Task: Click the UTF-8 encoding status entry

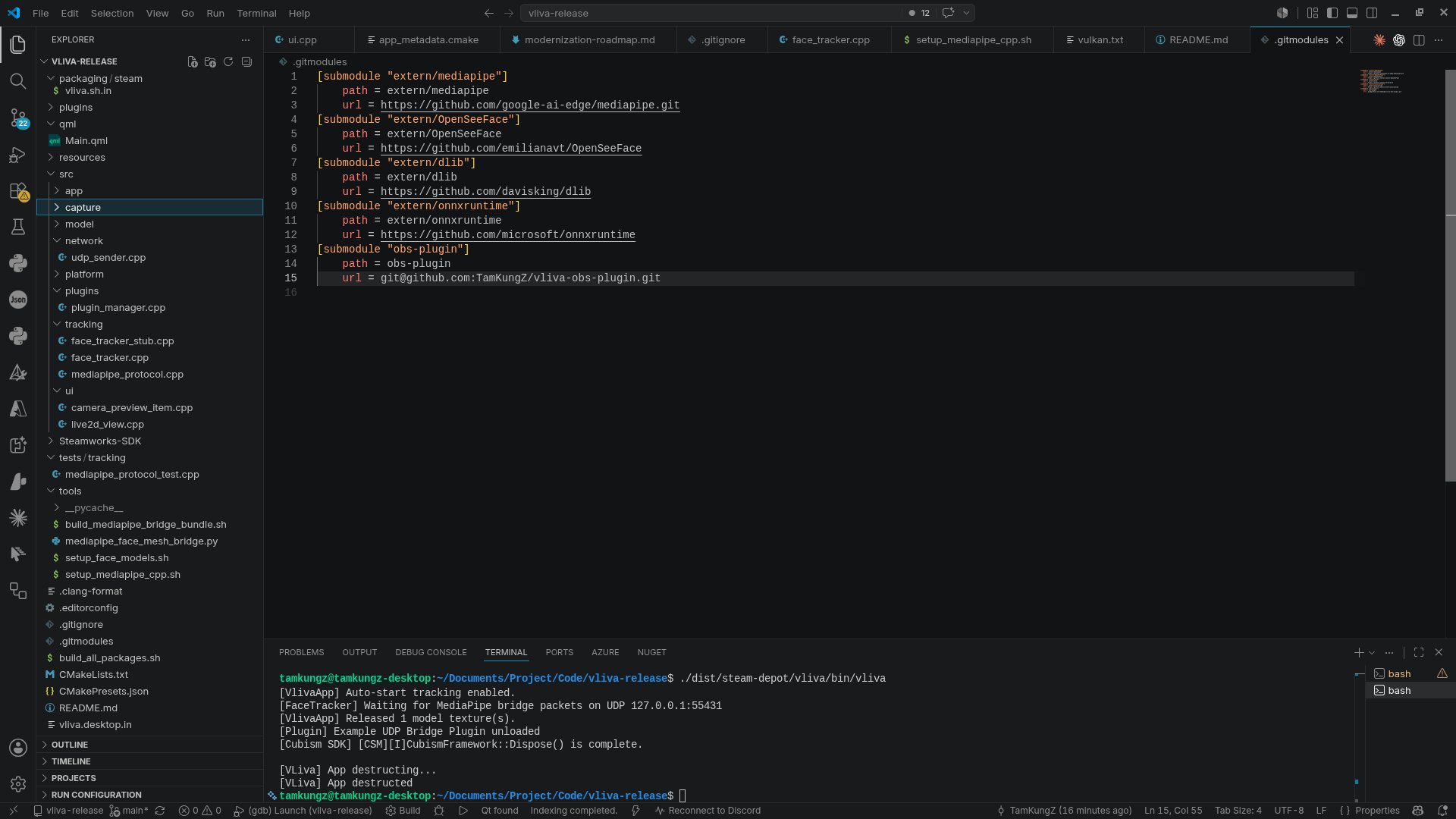Action: tap(1288, 811)
